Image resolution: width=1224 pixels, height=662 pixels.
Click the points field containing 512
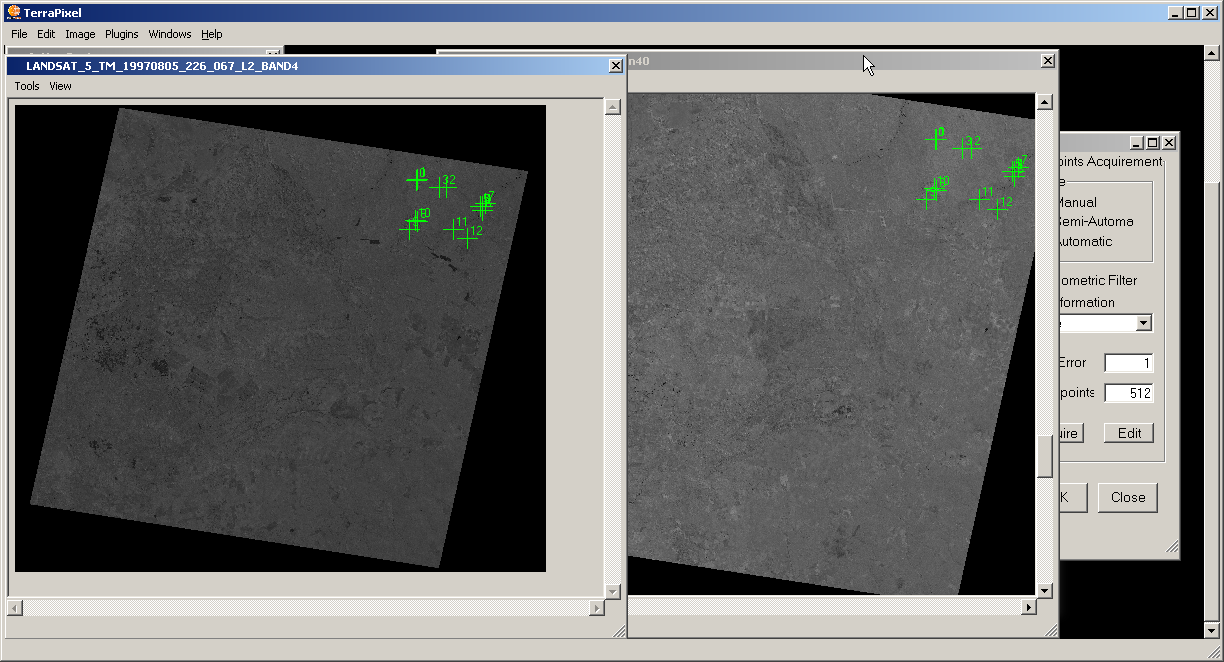(1128, 393)
